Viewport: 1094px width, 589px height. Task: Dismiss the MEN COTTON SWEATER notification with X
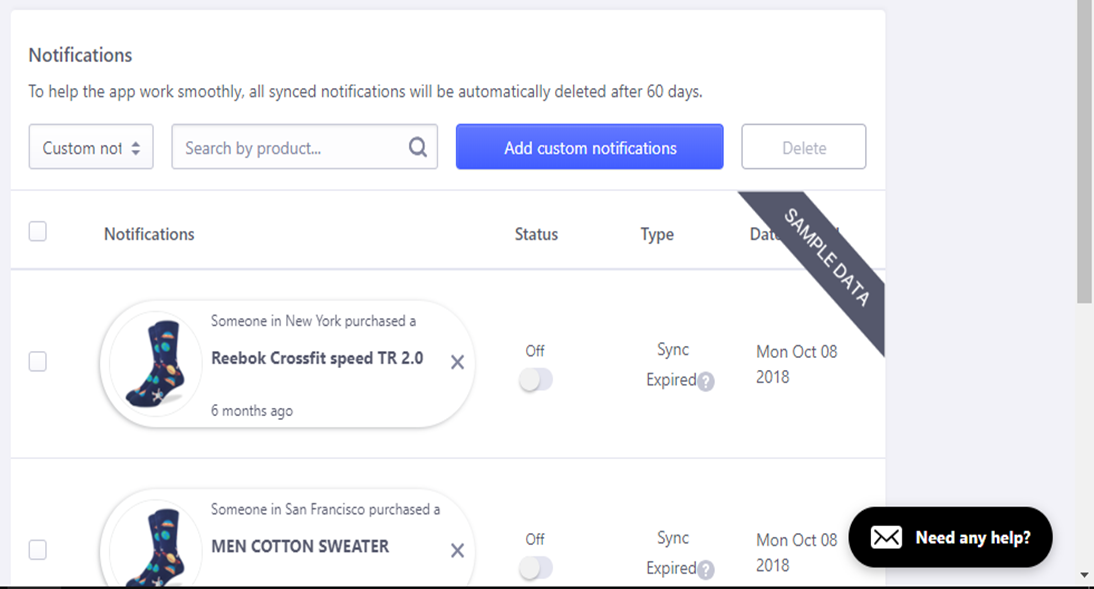point(457,551)
